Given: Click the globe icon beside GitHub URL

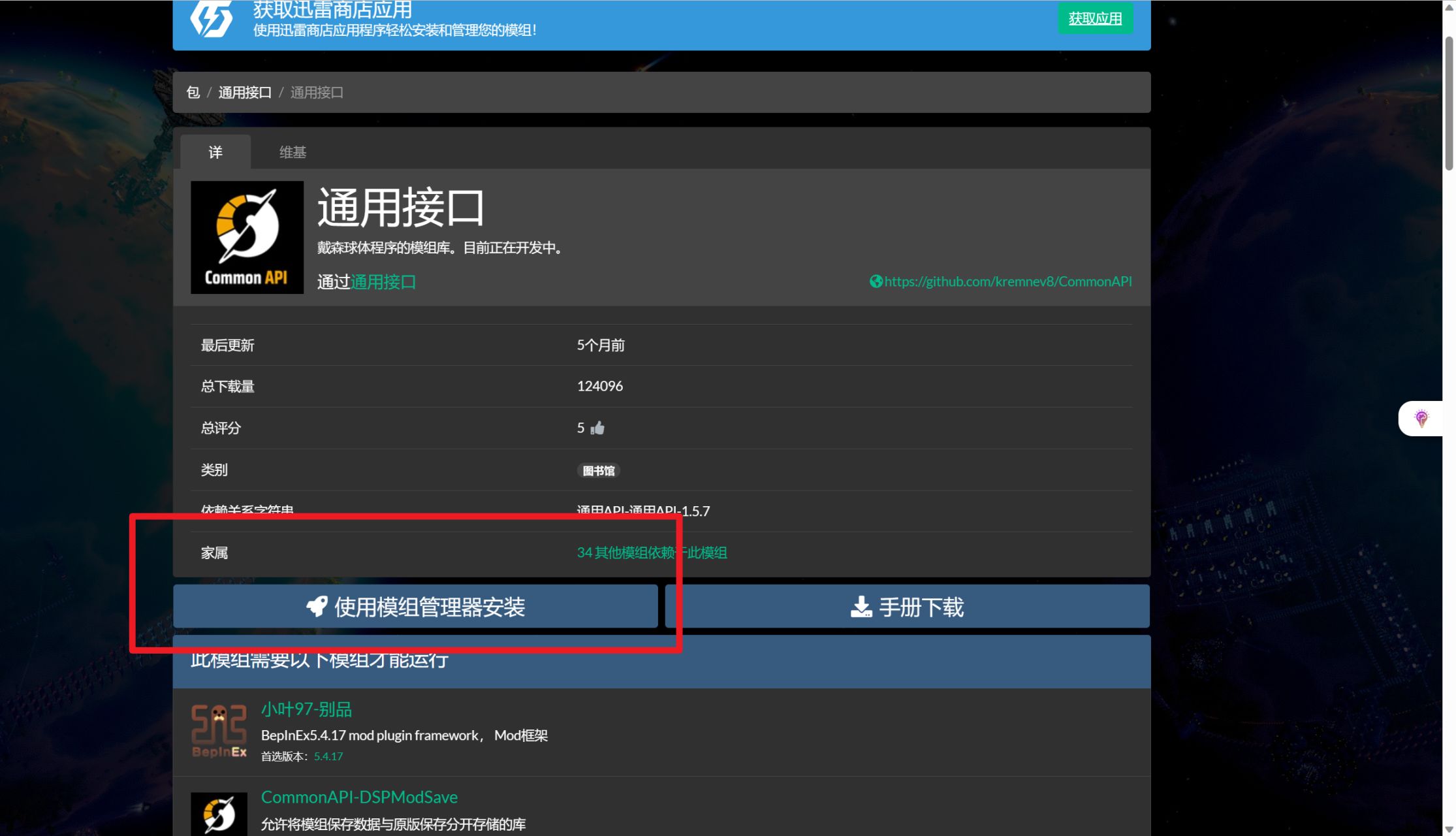Looking at the screenshot, I should [876, 281].
